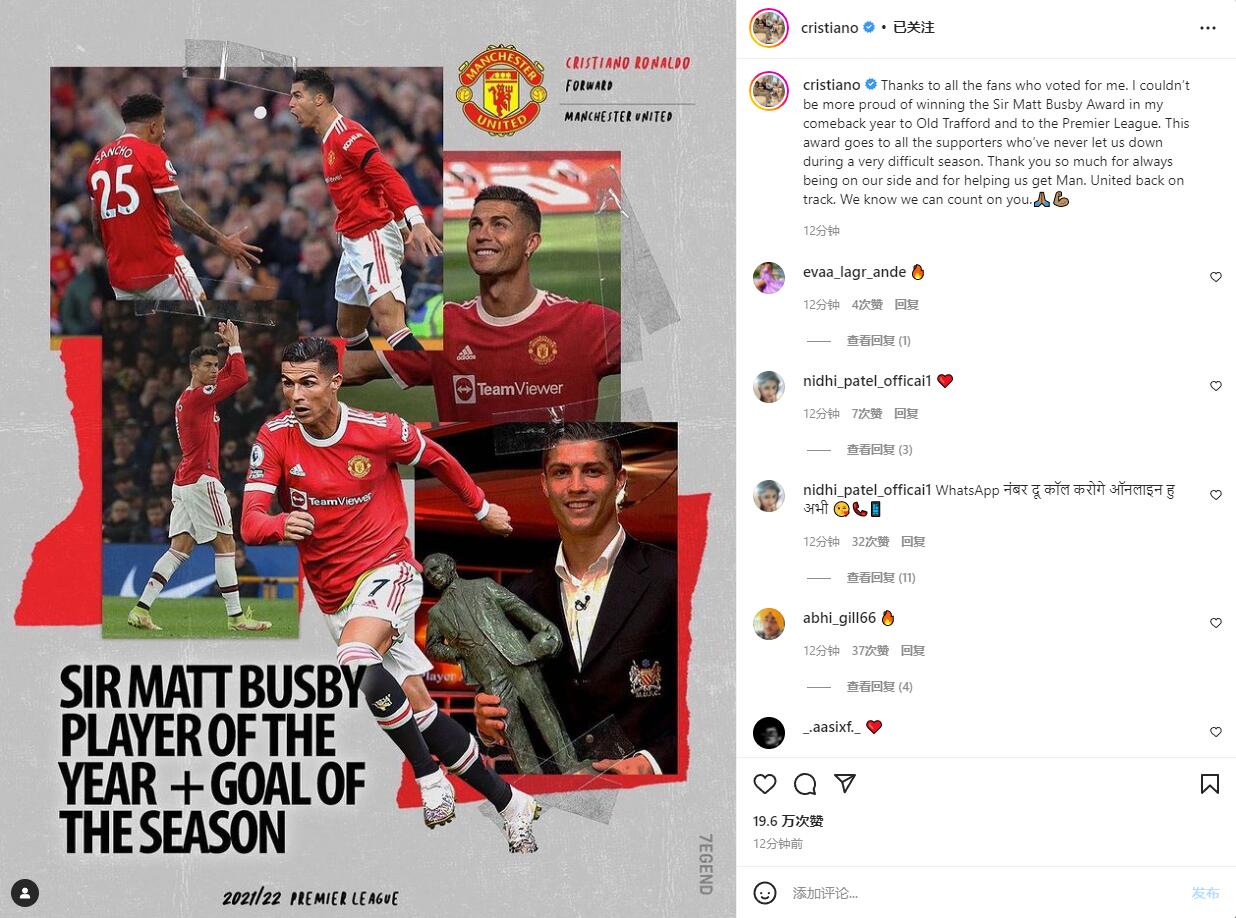Like evaa_lagr_ande's comment
Screen dimensions: 1236x918
pos(1216,277)
